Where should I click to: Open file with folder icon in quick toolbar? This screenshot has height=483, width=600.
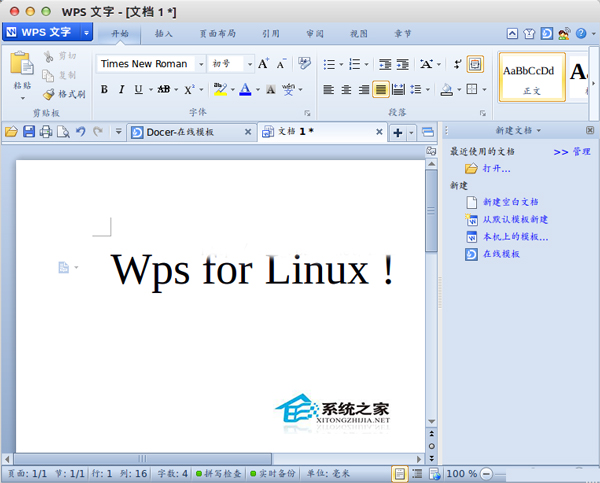point(11,132)
